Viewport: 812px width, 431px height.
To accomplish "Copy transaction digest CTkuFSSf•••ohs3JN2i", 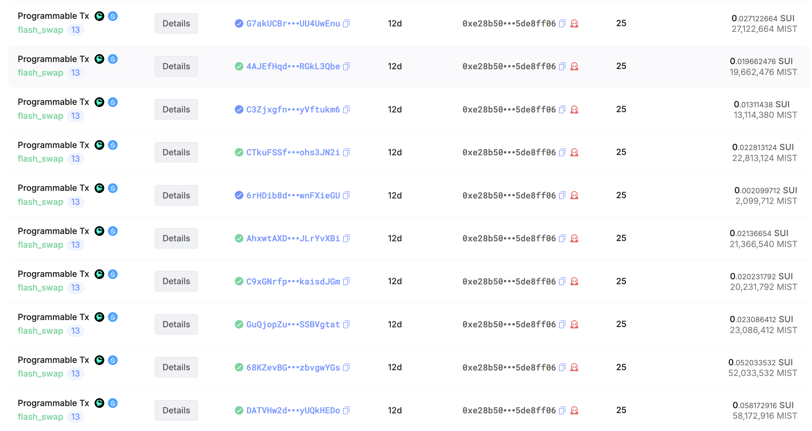I will click(346, 152).
